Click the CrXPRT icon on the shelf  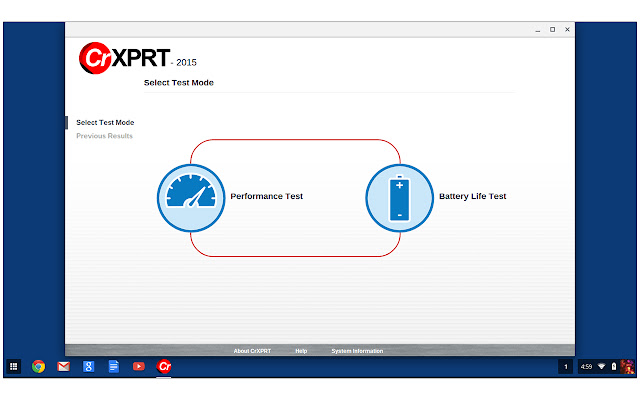tap(164, 367)
